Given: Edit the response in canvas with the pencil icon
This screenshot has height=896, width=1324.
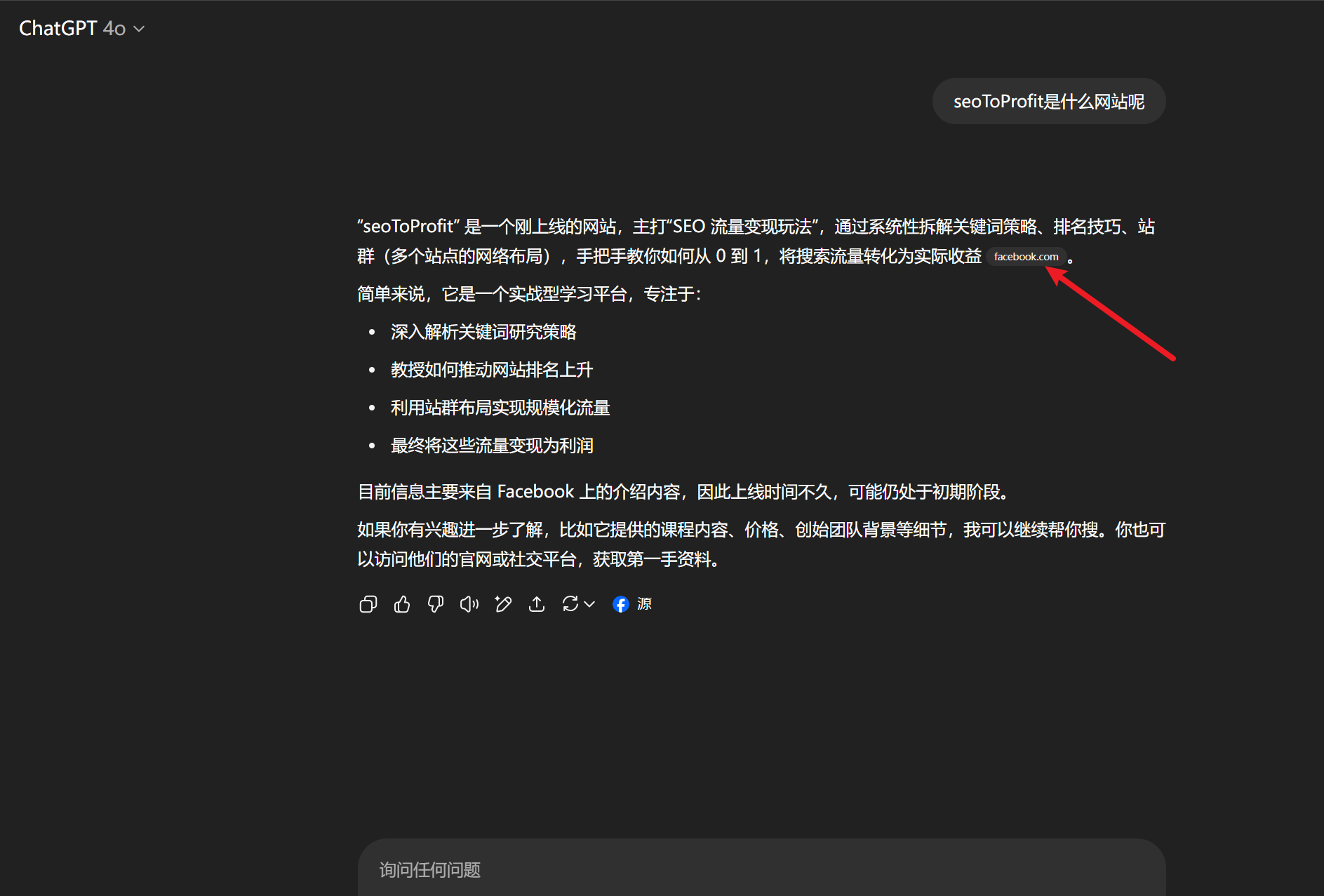Looking at the screenshot, I should 503,604.
